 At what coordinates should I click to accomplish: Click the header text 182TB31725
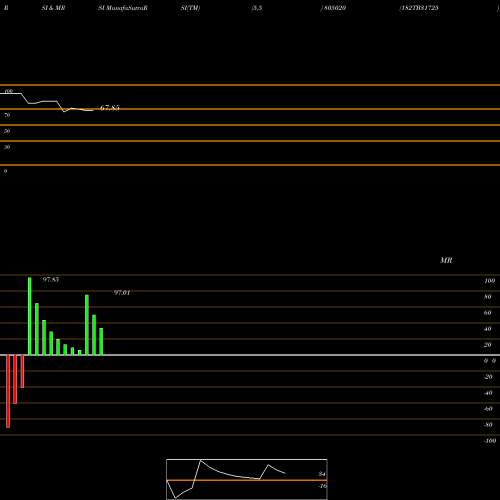tap(420, 8)
